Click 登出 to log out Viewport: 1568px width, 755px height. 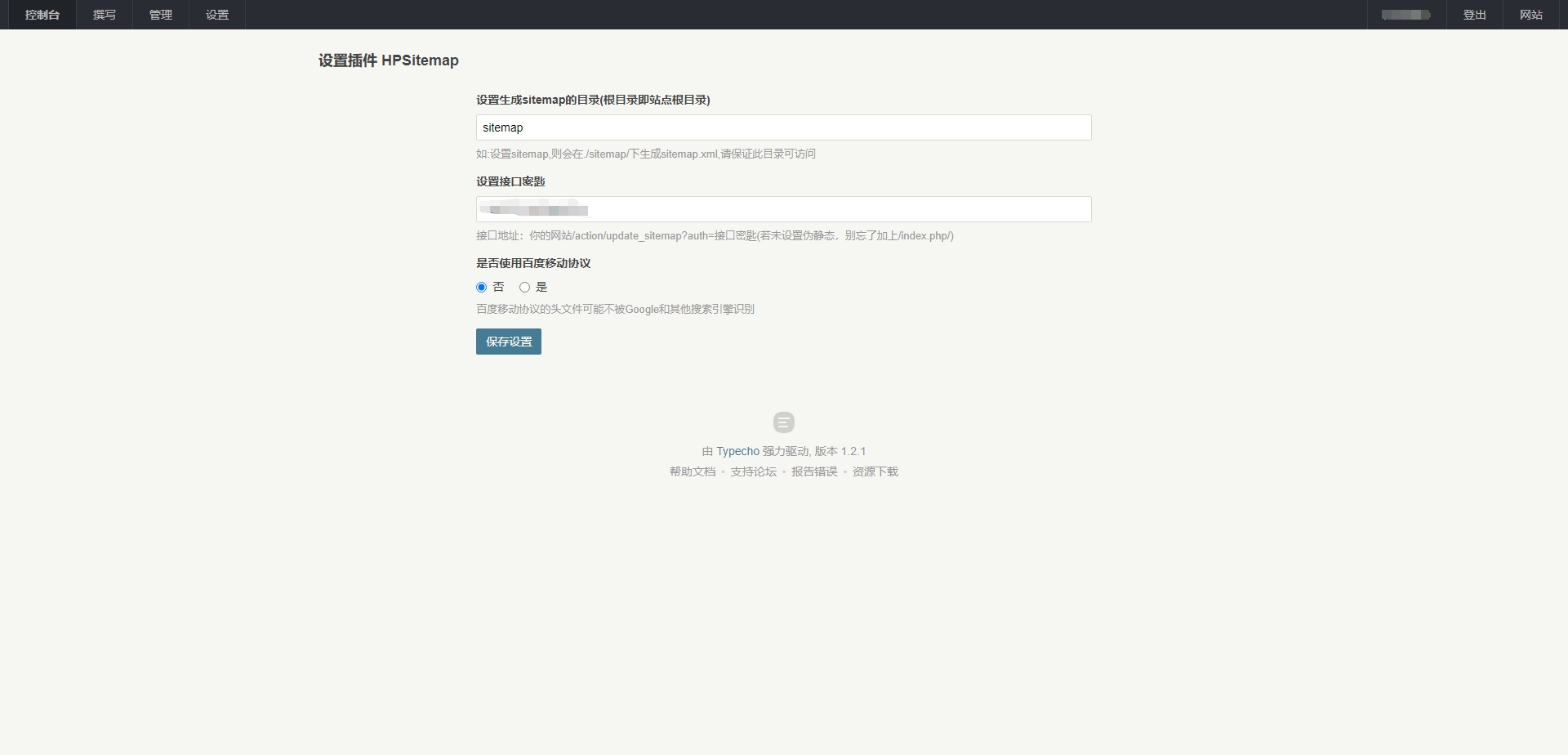point(1474,15)
